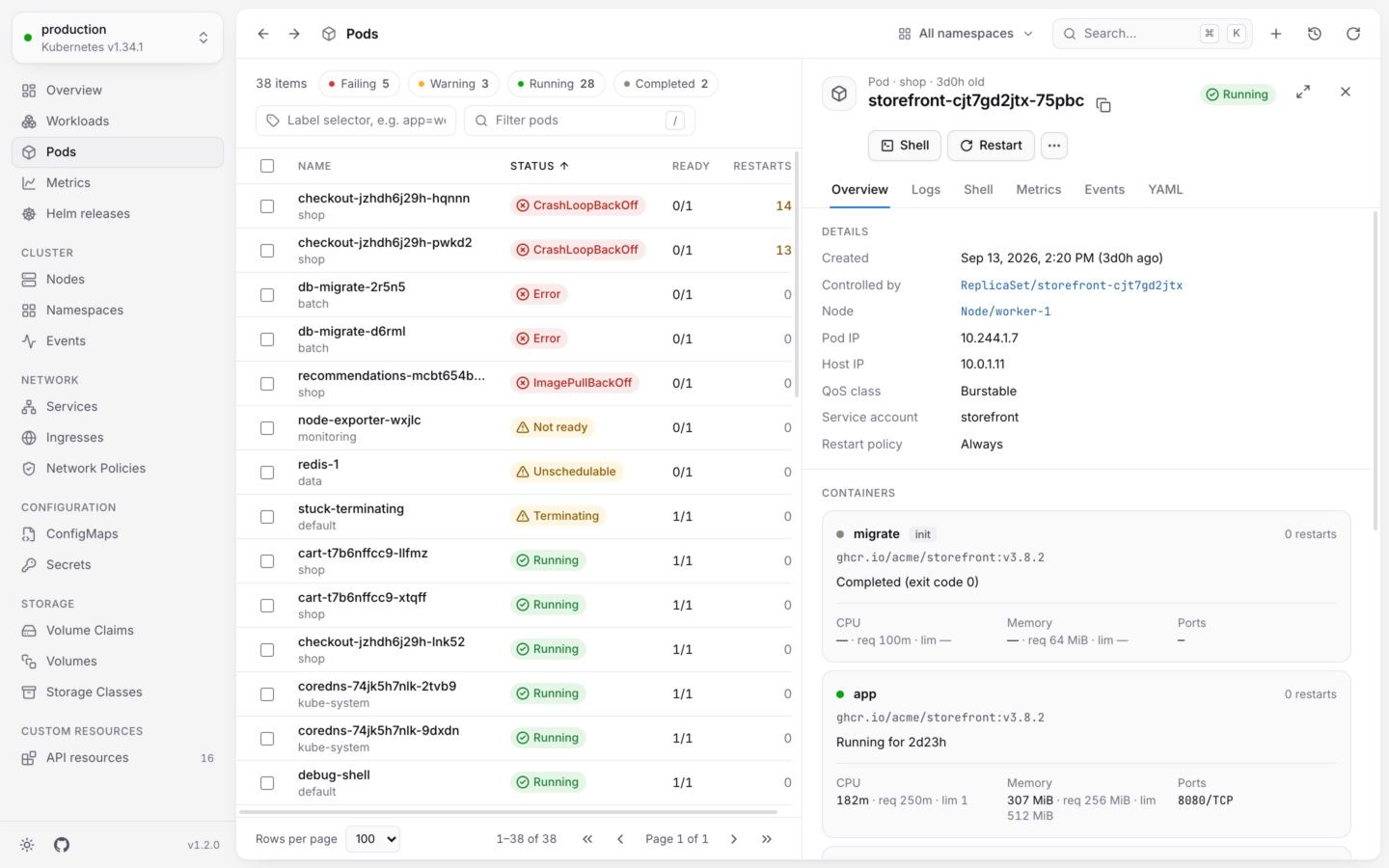Viewport: 1389px width, 868px height.
Task: Filter pods by Failing status
Action: click(359, 84)
